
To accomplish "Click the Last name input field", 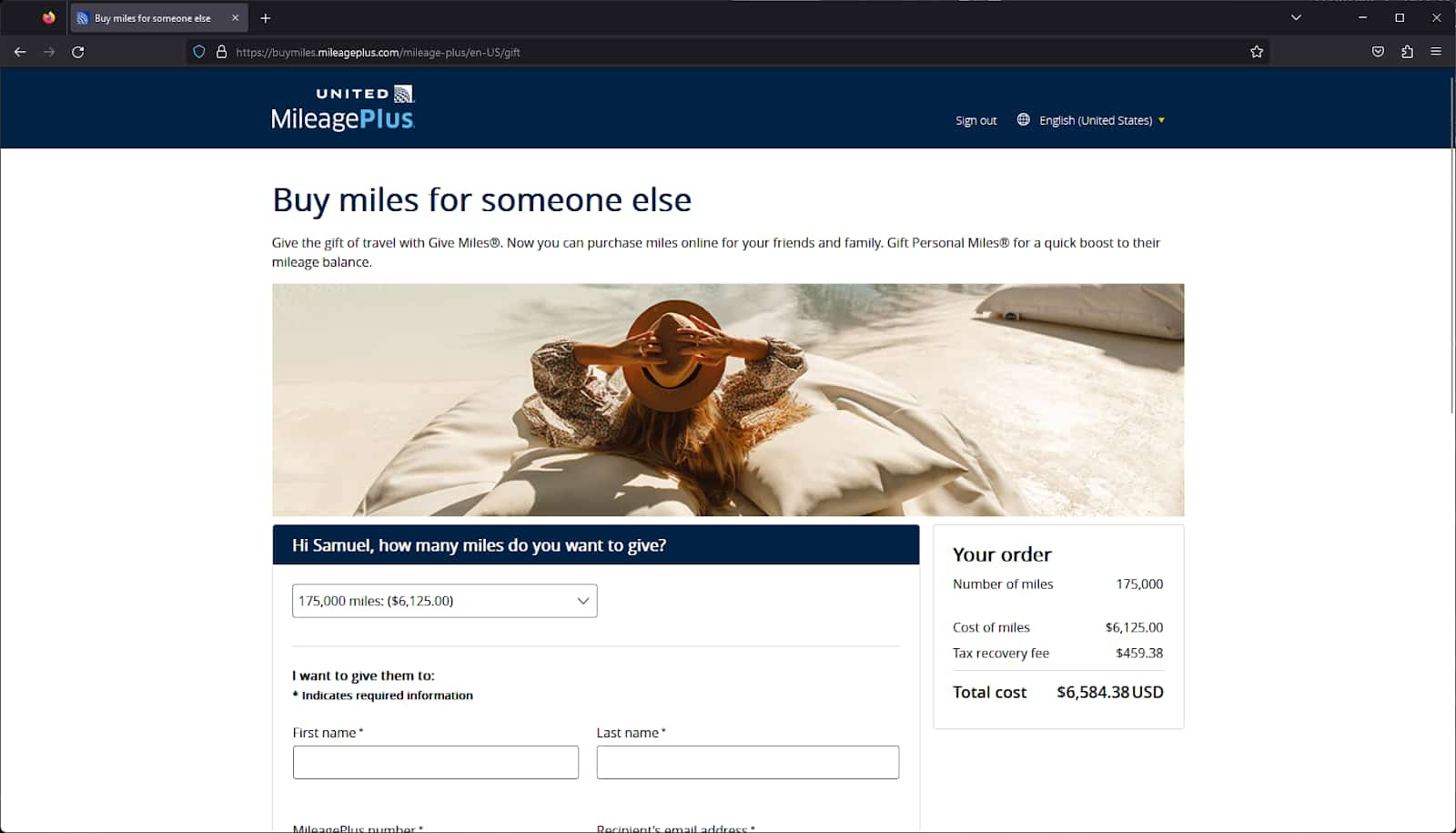I will 747,762.
